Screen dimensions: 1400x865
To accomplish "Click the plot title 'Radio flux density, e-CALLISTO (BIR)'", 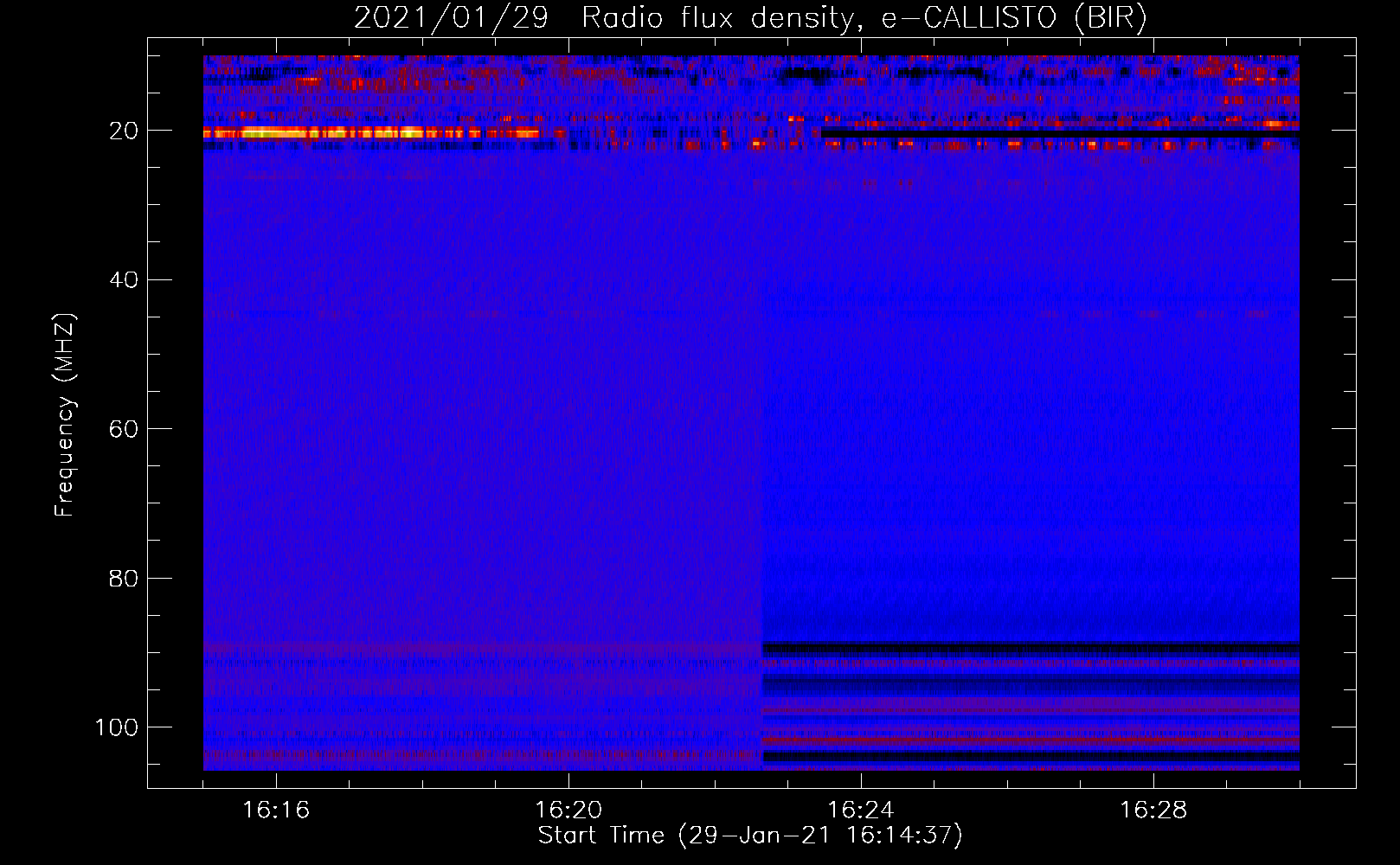I will tap(864, 18).
